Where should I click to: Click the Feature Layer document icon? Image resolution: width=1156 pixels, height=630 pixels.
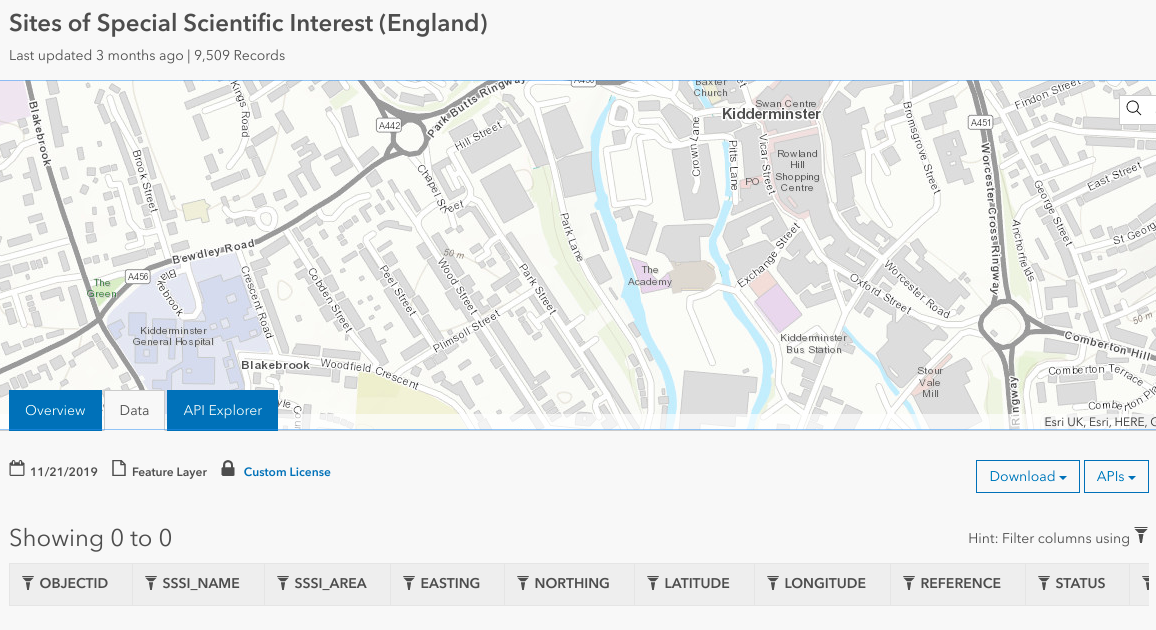point(118,469)
